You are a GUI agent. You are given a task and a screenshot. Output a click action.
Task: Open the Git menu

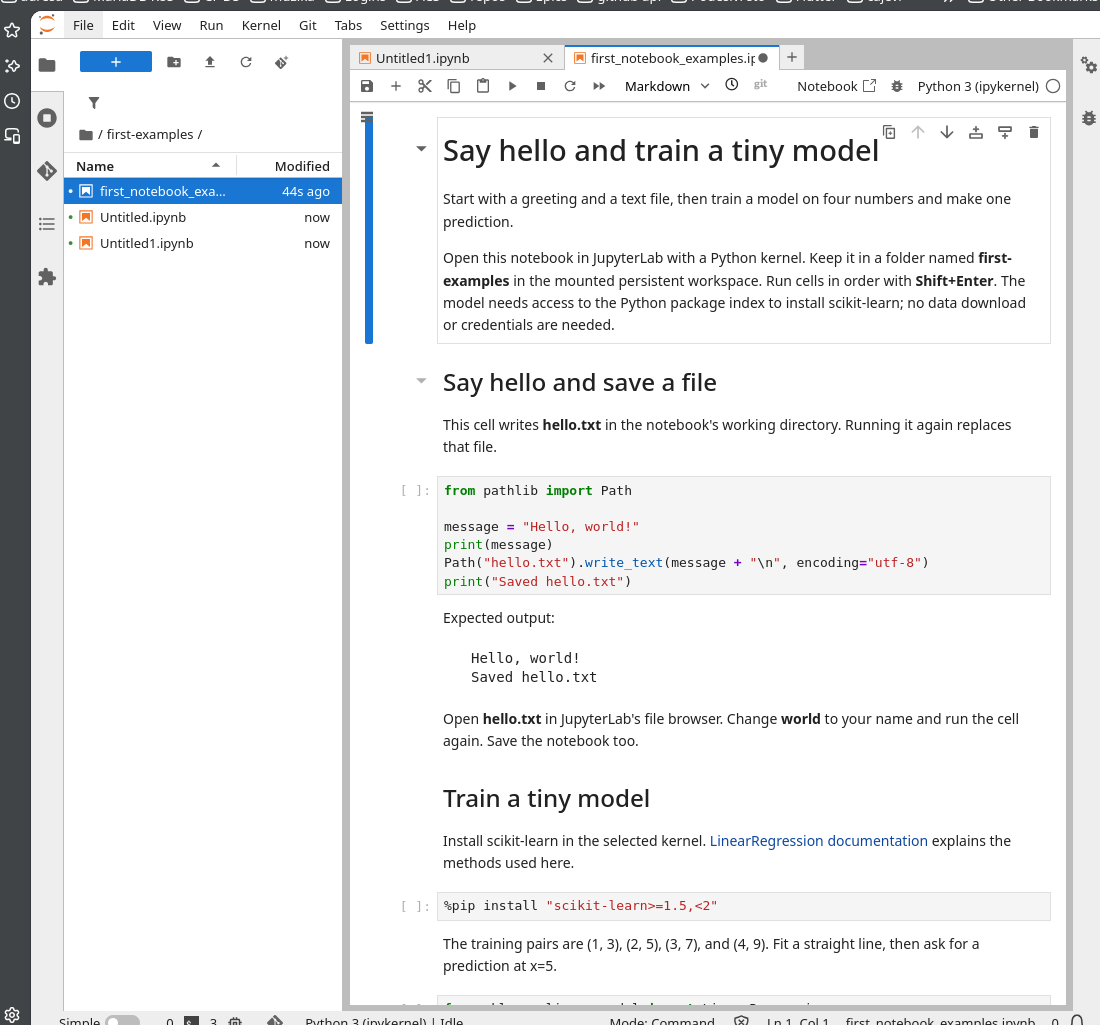[307, 25]
